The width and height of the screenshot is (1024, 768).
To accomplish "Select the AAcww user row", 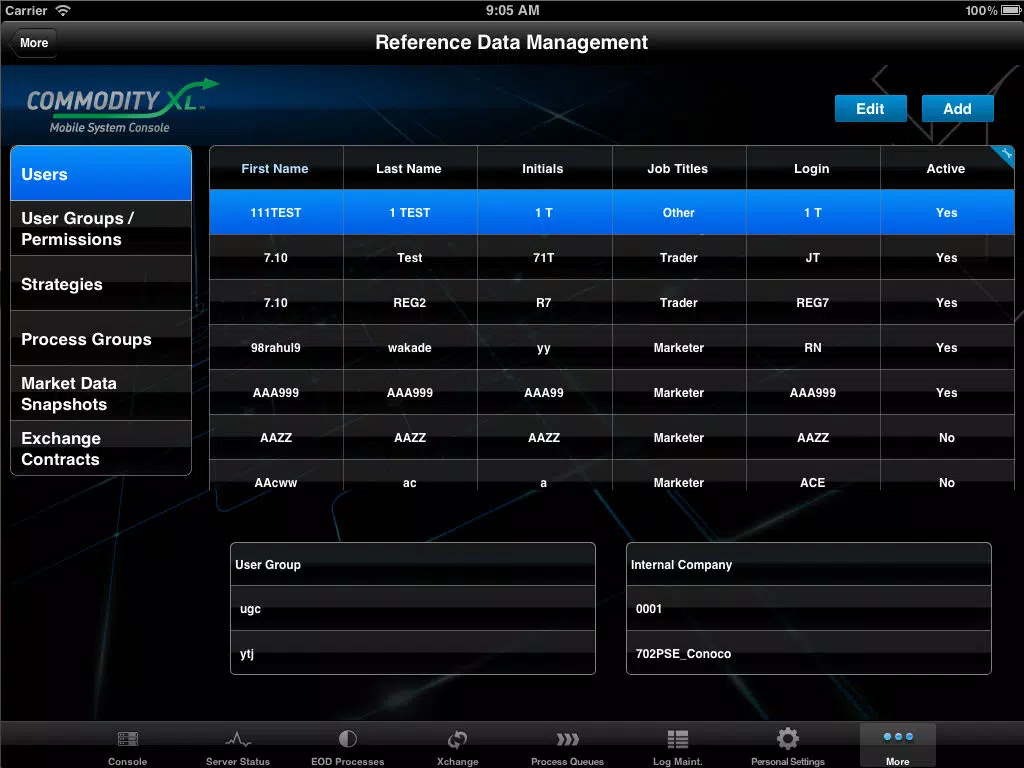I will (612, 475).
